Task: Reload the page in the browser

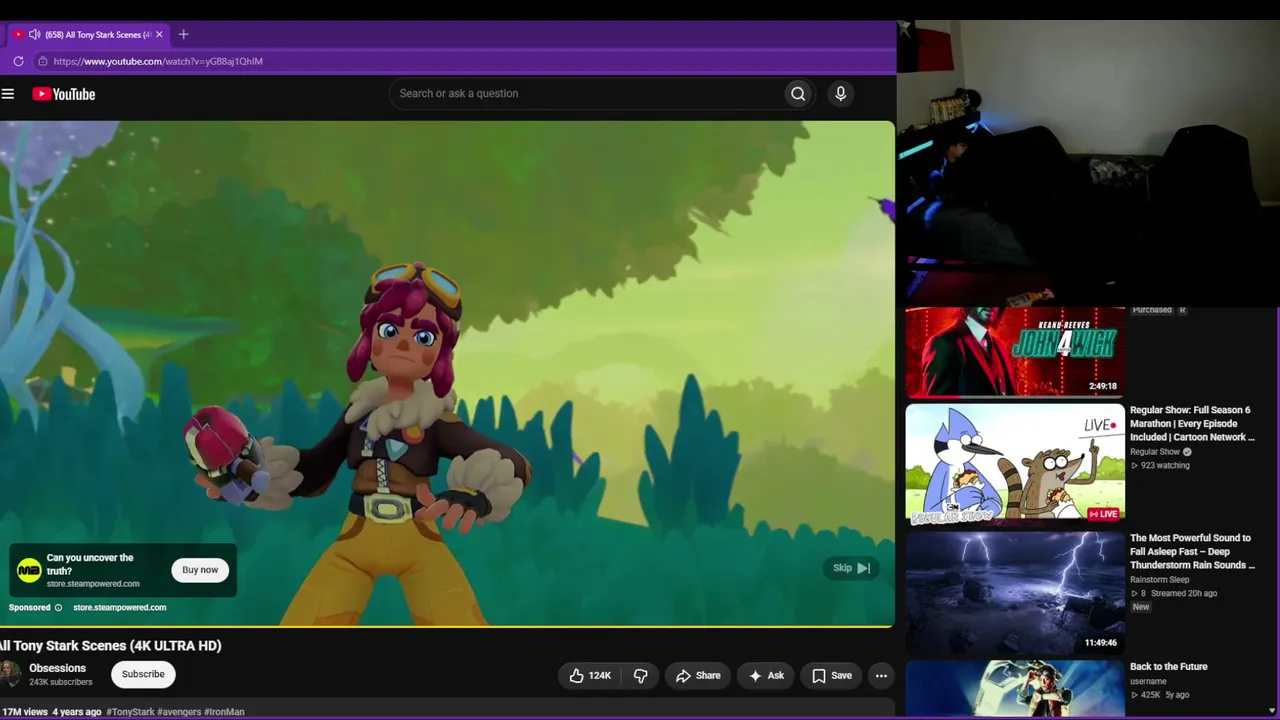Action: click(18, 61)
